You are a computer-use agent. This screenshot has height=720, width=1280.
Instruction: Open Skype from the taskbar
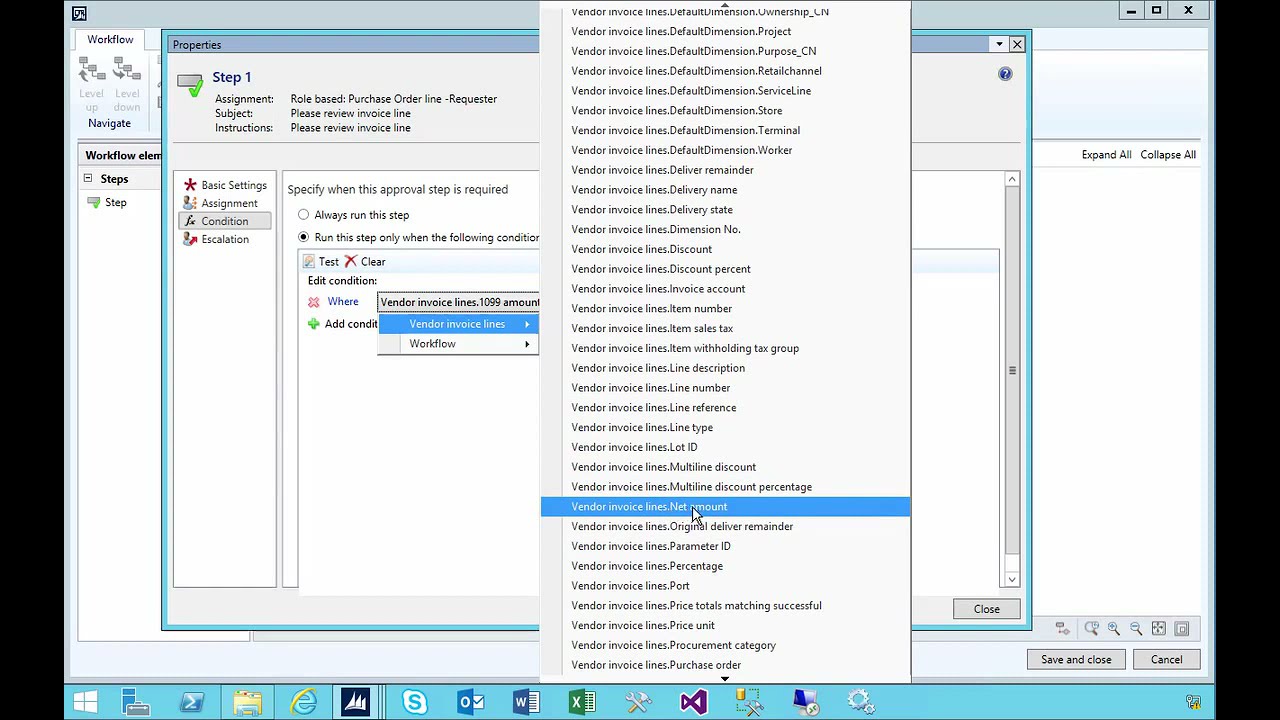(414, 702)
